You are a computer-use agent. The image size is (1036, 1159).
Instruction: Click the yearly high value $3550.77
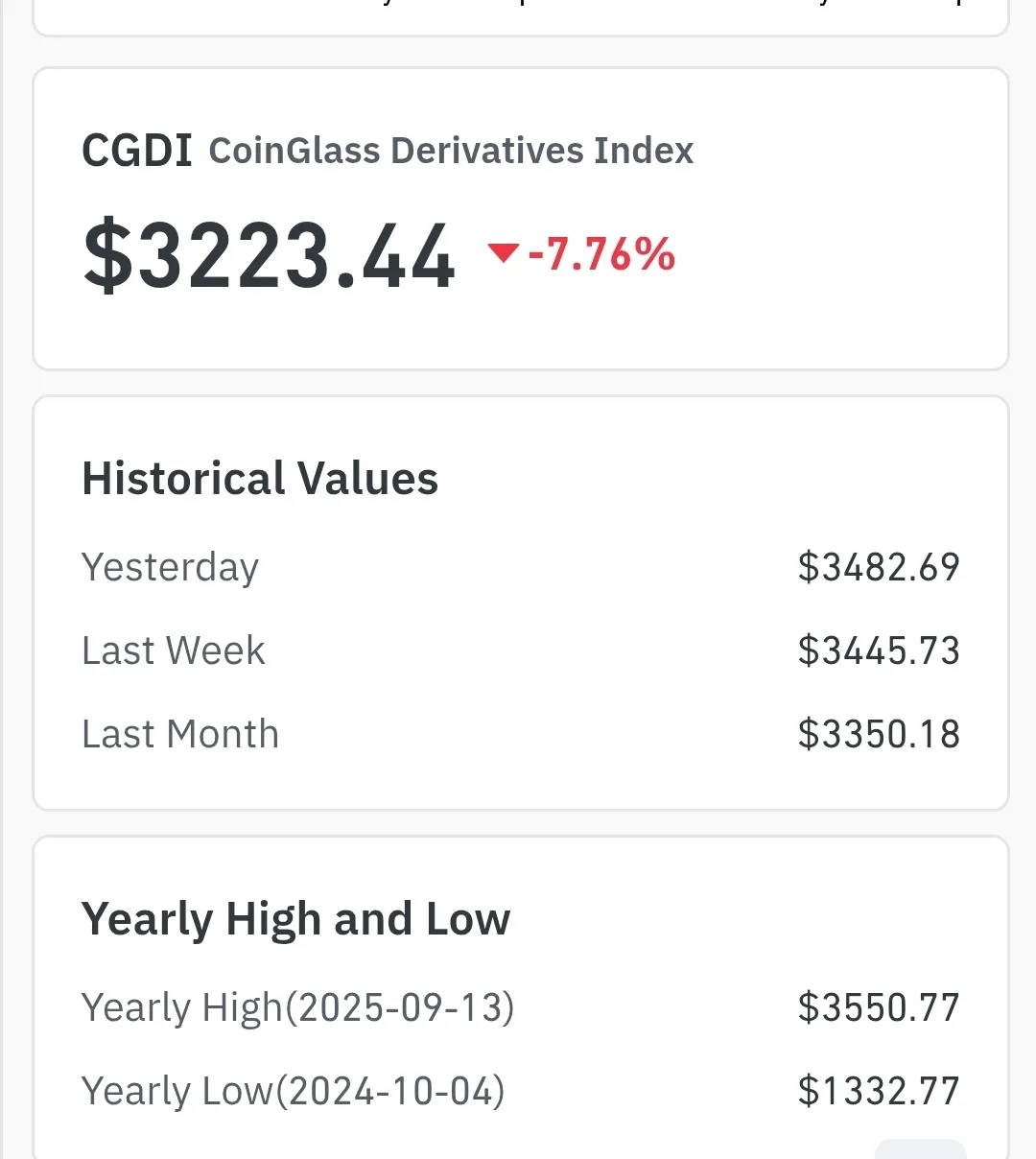(879, 1007)
